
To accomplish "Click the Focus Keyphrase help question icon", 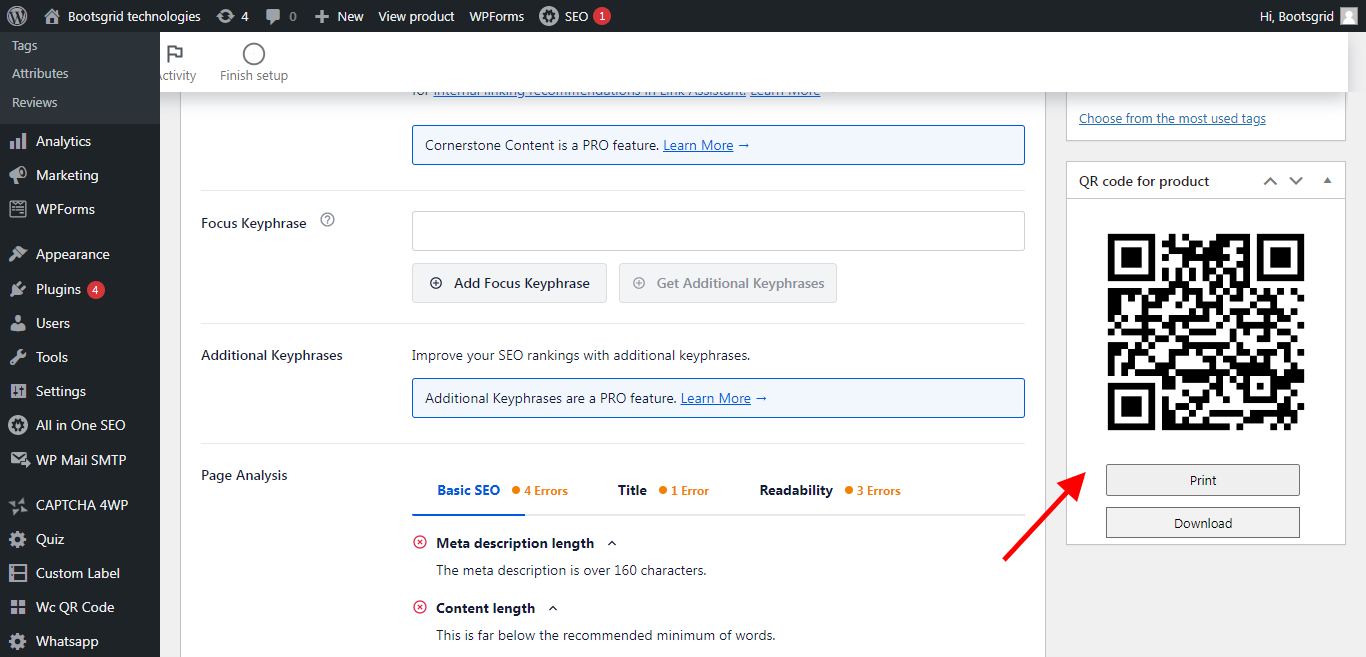I will (327, 220).
